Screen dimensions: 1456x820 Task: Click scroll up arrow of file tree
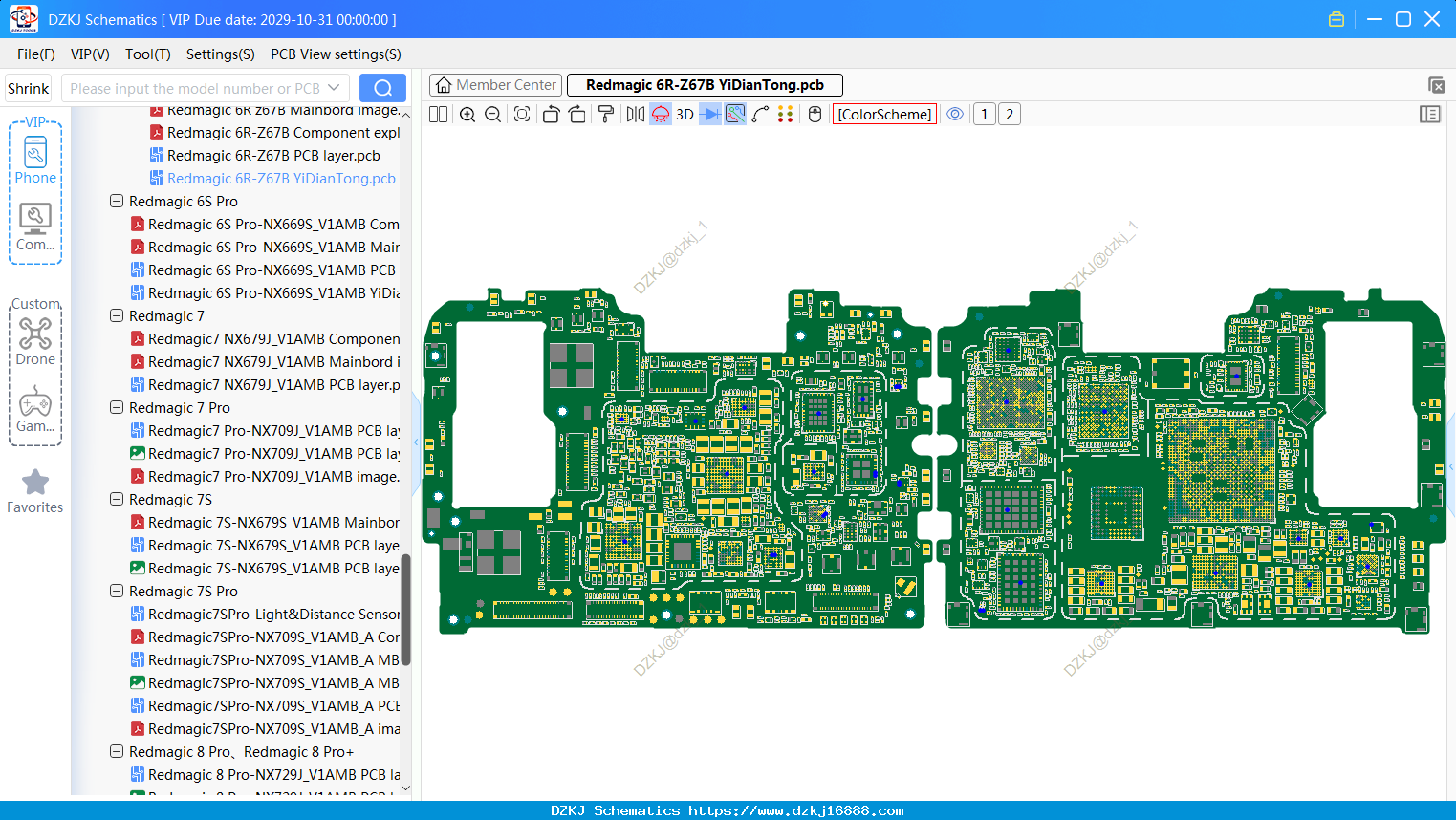(405, 115)
